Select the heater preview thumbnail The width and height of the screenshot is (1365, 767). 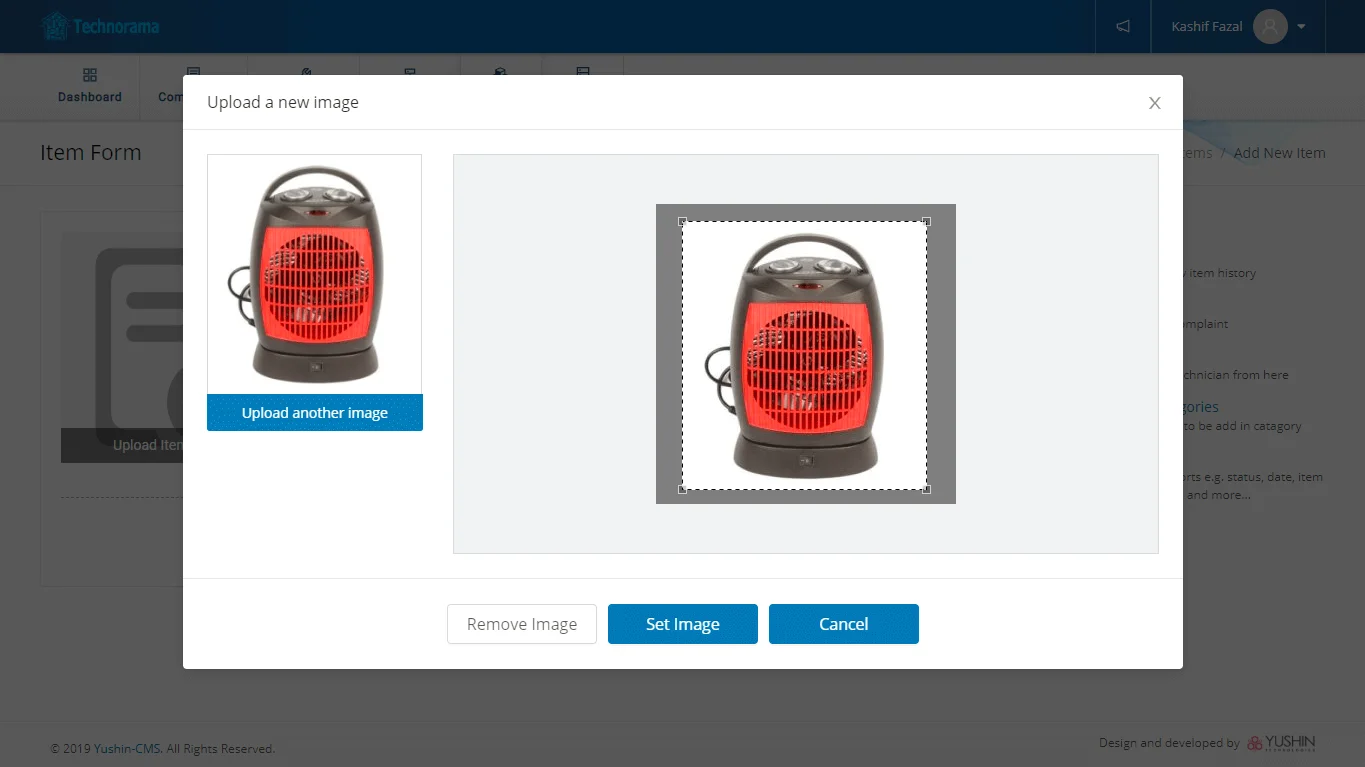(x=314, y=274)
